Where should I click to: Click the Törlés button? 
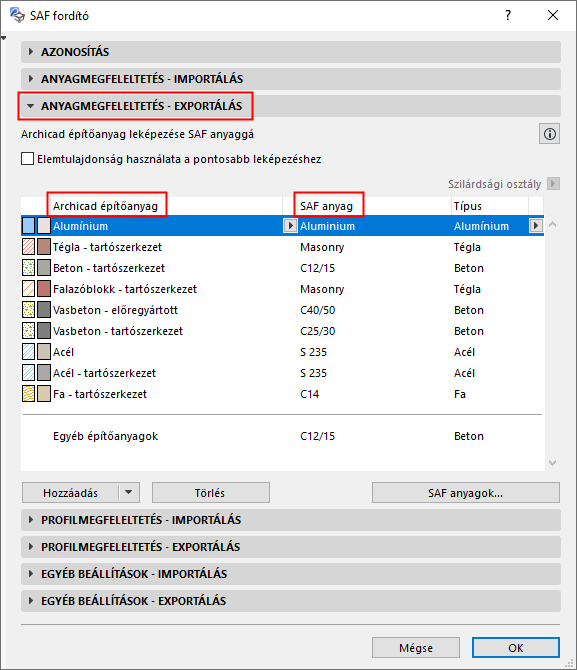tap(211, 493)
